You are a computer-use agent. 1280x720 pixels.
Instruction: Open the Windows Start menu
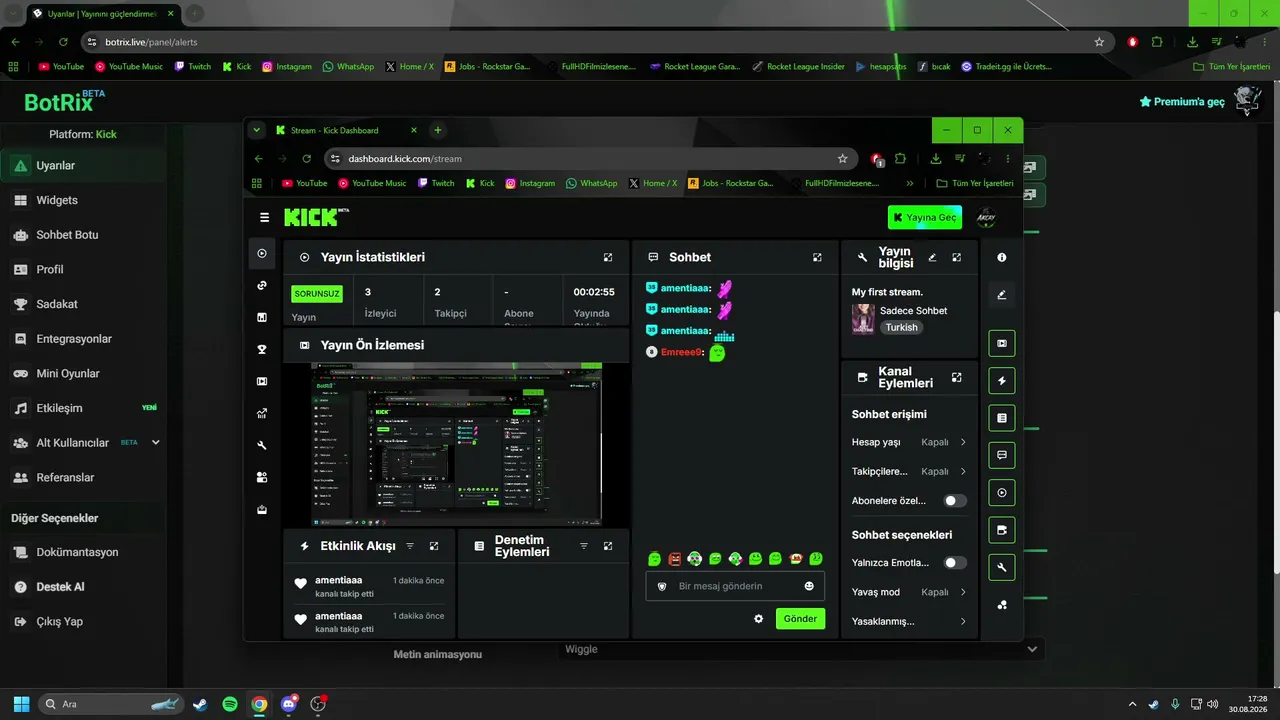pyautogui.click(x=21, y=704)
